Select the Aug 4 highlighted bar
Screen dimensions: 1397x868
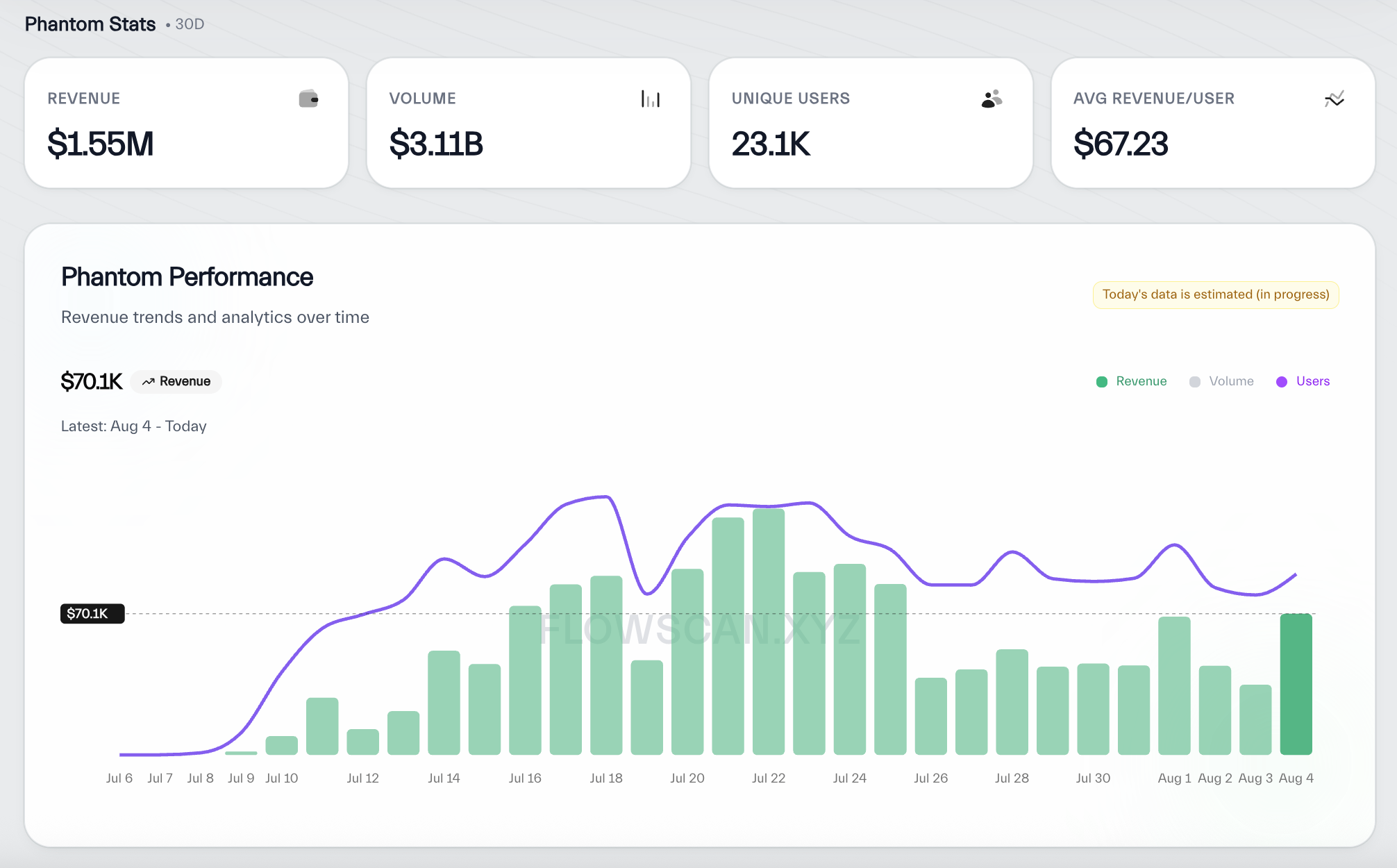point(1296,684)
